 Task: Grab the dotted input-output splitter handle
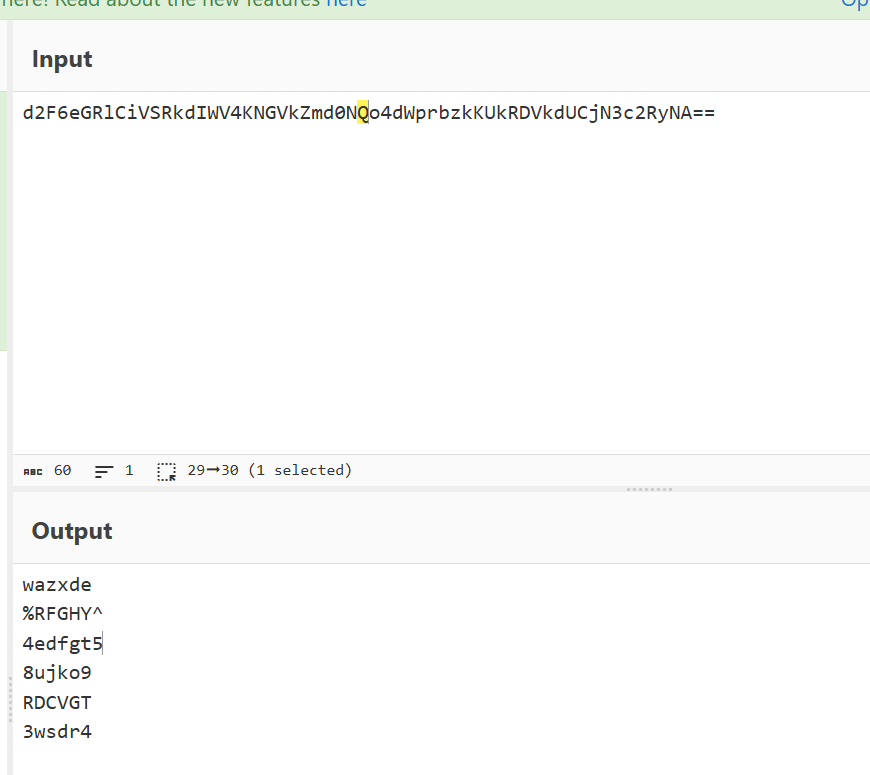[x=649, y=489]
